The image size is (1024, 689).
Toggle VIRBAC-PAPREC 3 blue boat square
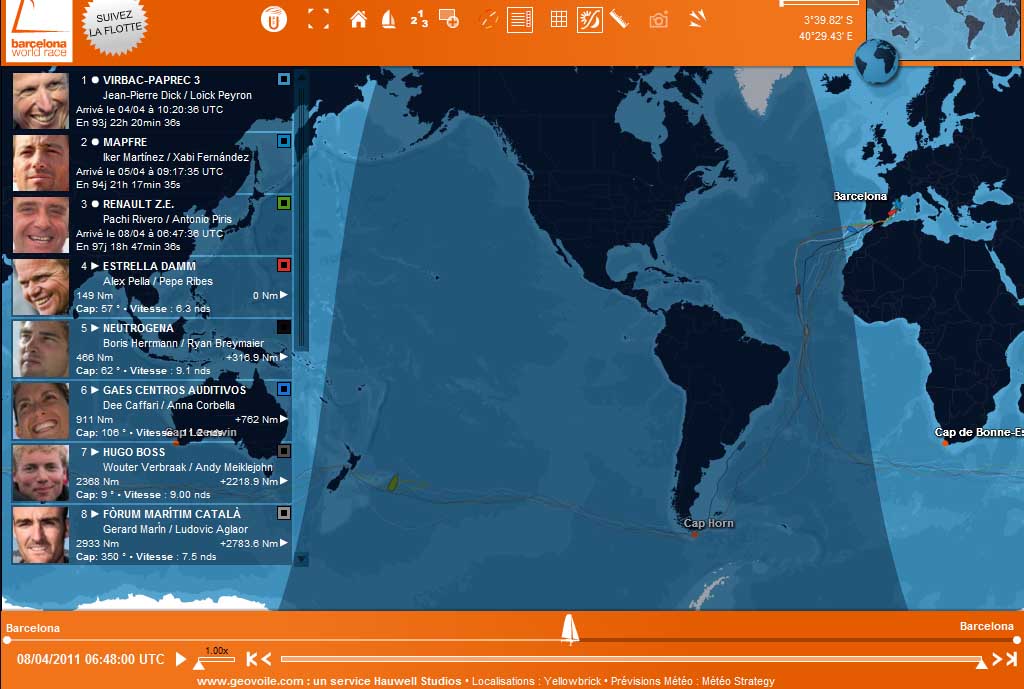pos(283,79)
